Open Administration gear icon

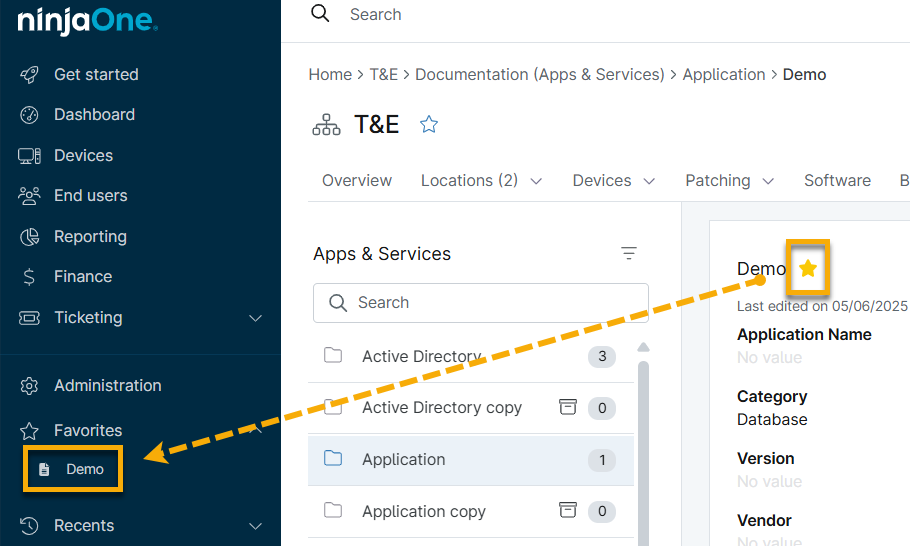point(30,386)
